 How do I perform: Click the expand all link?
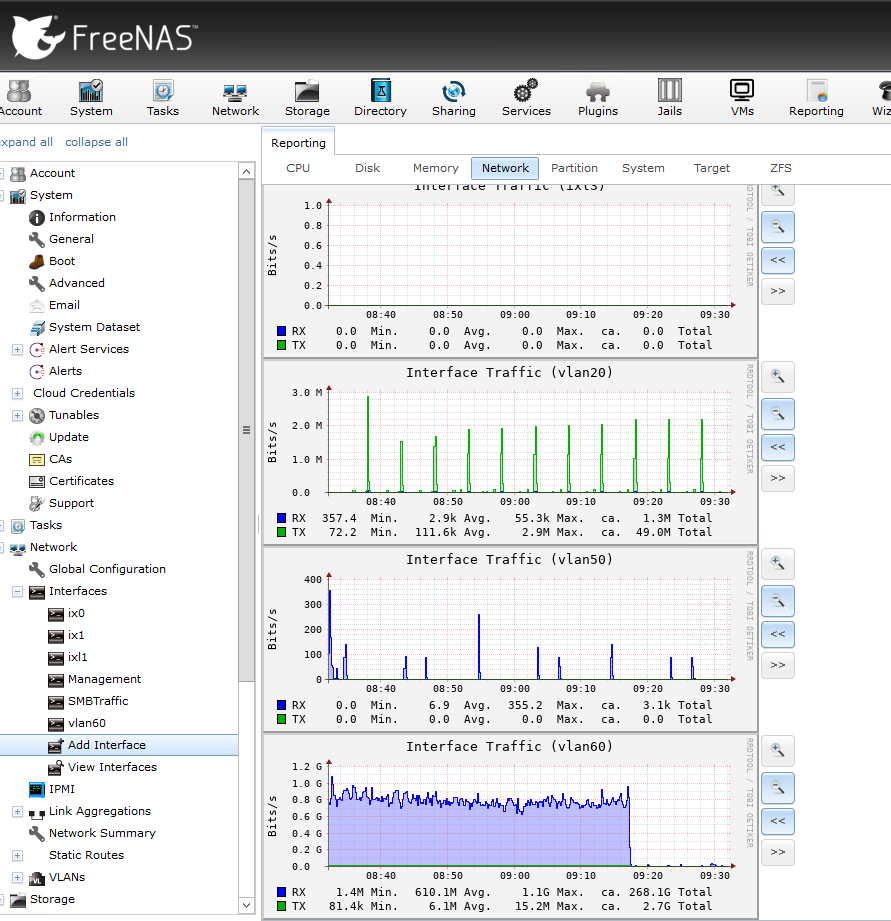(x=26, y=142)
